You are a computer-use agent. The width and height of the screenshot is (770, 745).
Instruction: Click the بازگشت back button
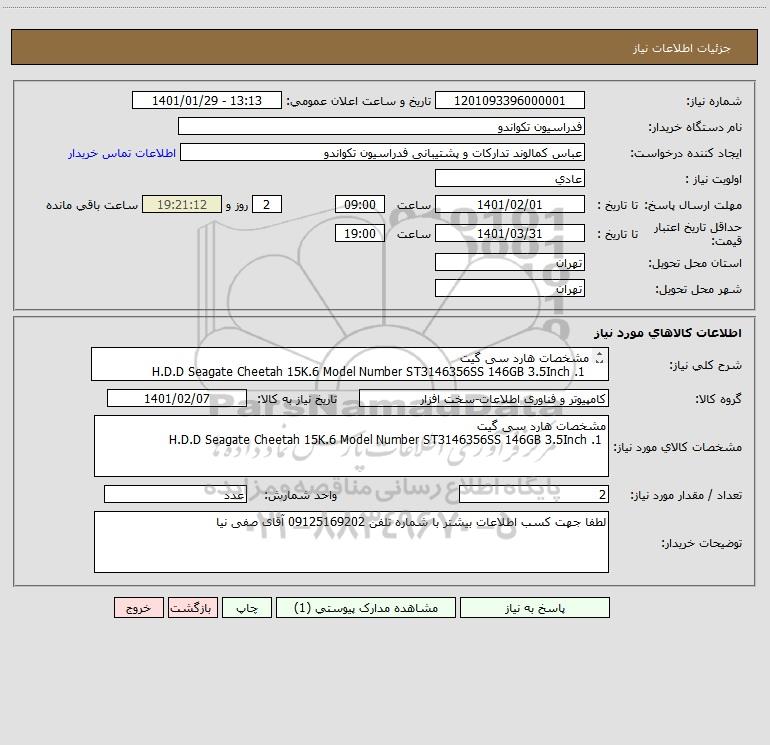pyautogui.click(x=192, y=607)
